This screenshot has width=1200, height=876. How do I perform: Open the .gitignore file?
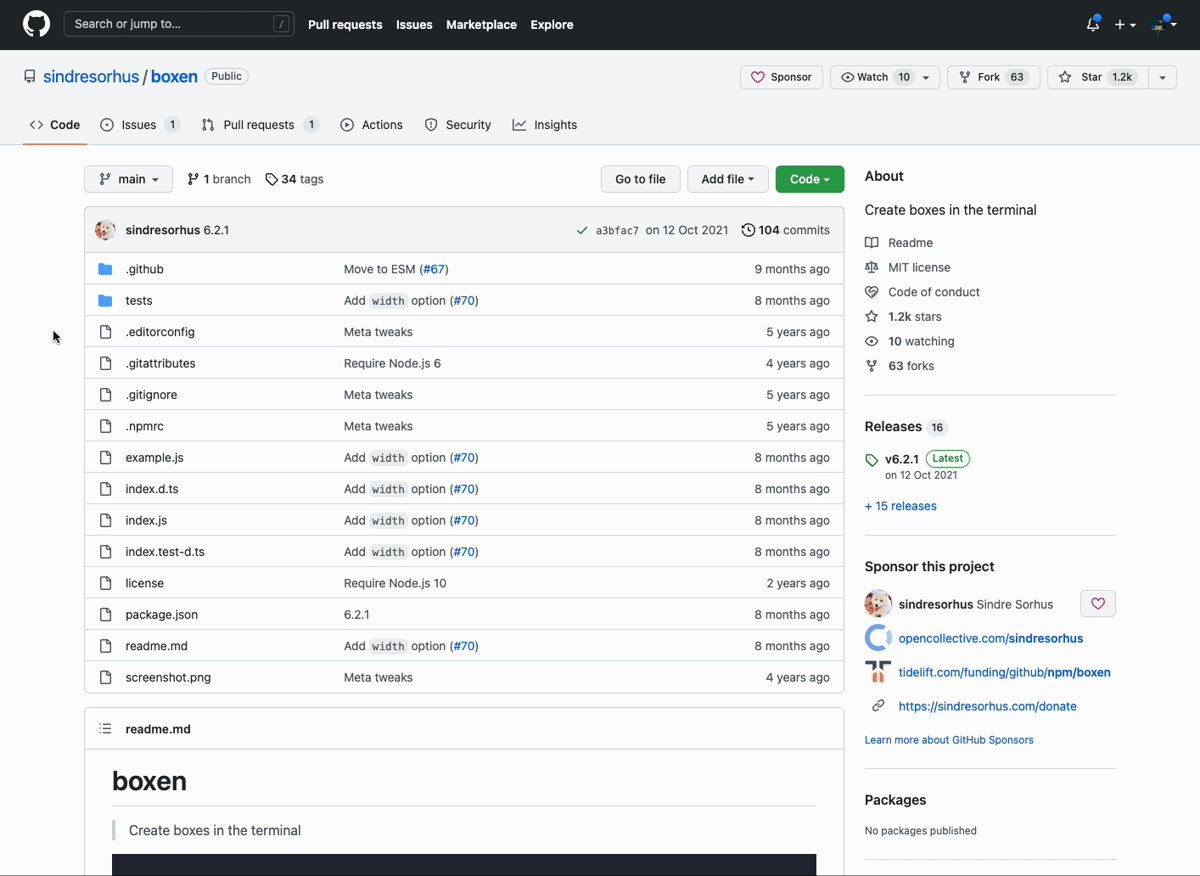click(151, 395)
